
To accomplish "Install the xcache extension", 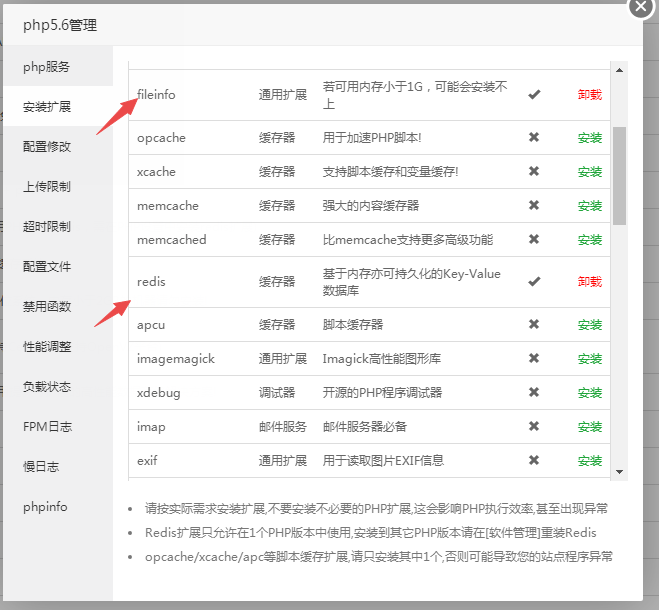I will [x=590, y=172].
